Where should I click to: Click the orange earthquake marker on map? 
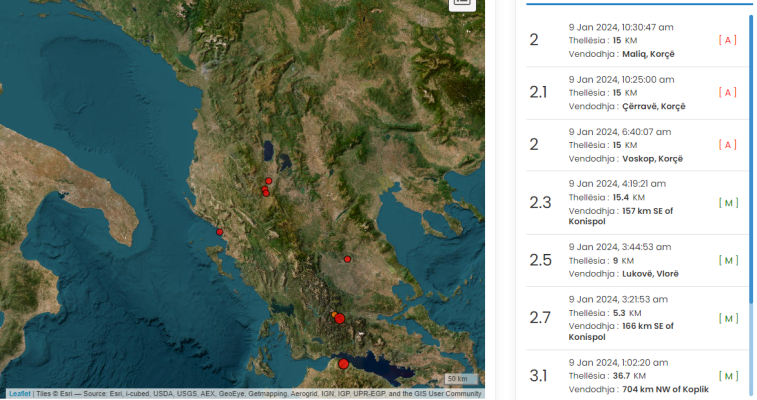(334, 315)
